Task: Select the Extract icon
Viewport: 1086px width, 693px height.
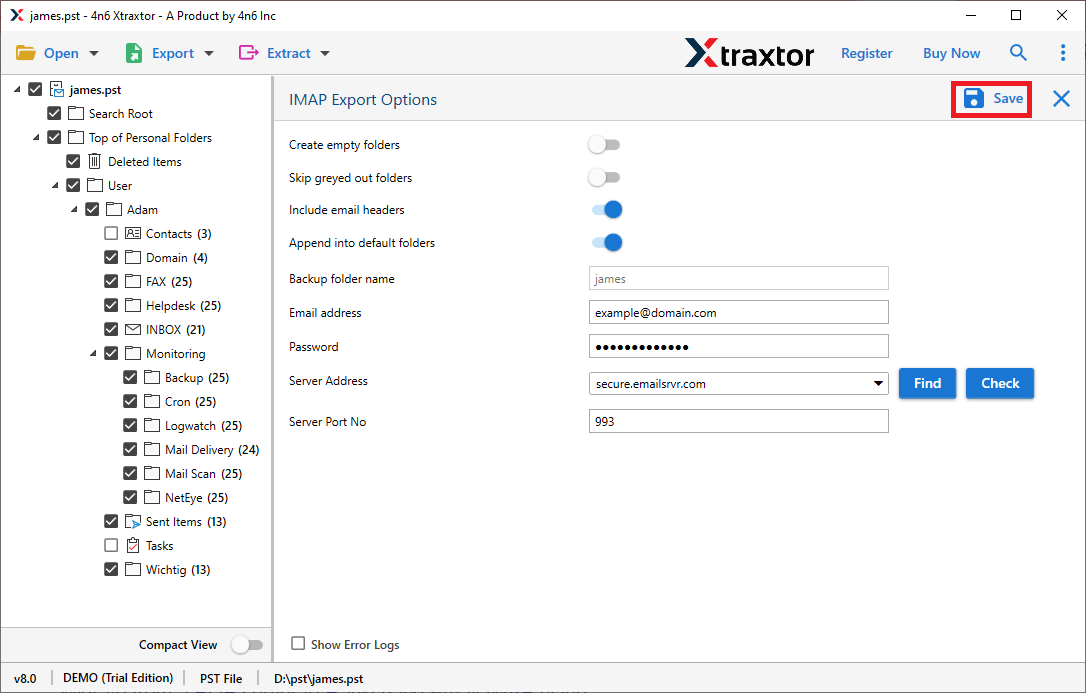Action: [251, 52]
